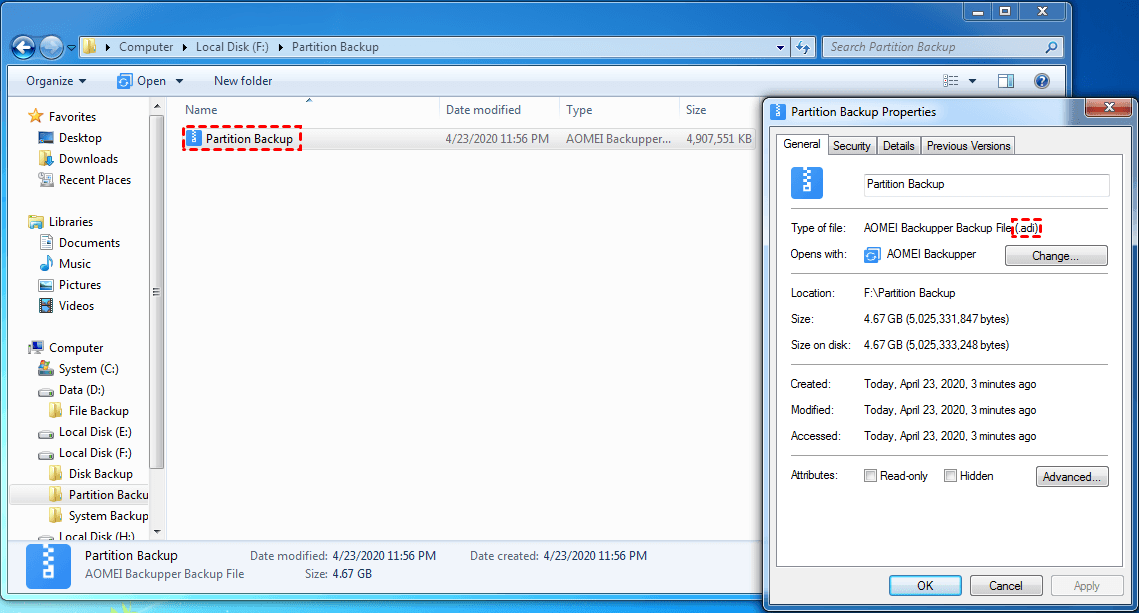Open the Organize dropdown menu
The width and height of the screenshot is (1139, 613).
pos(56,81)
